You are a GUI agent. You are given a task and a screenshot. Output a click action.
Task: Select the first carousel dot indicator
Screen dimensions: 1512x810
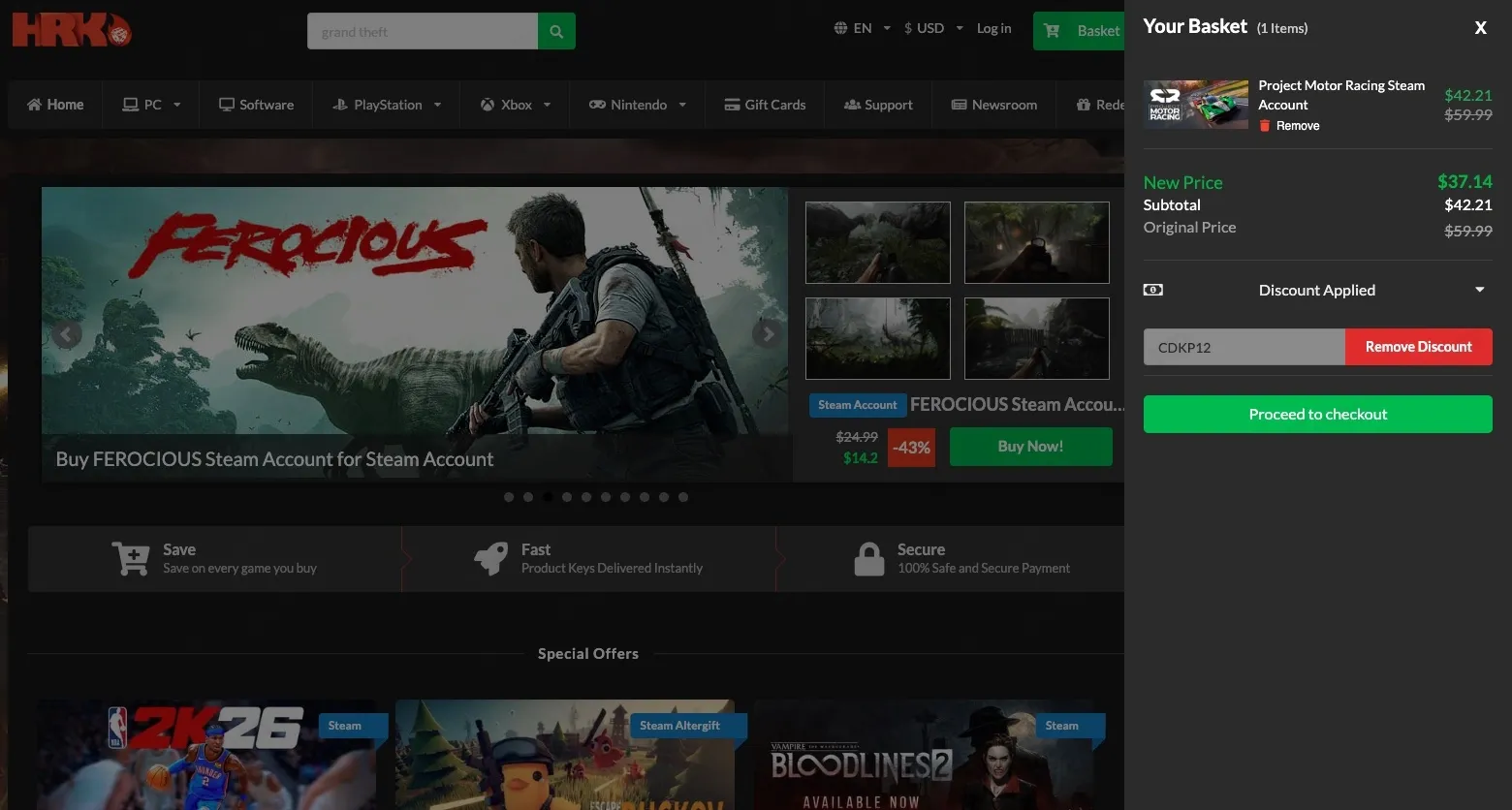[x=509, y=497]
